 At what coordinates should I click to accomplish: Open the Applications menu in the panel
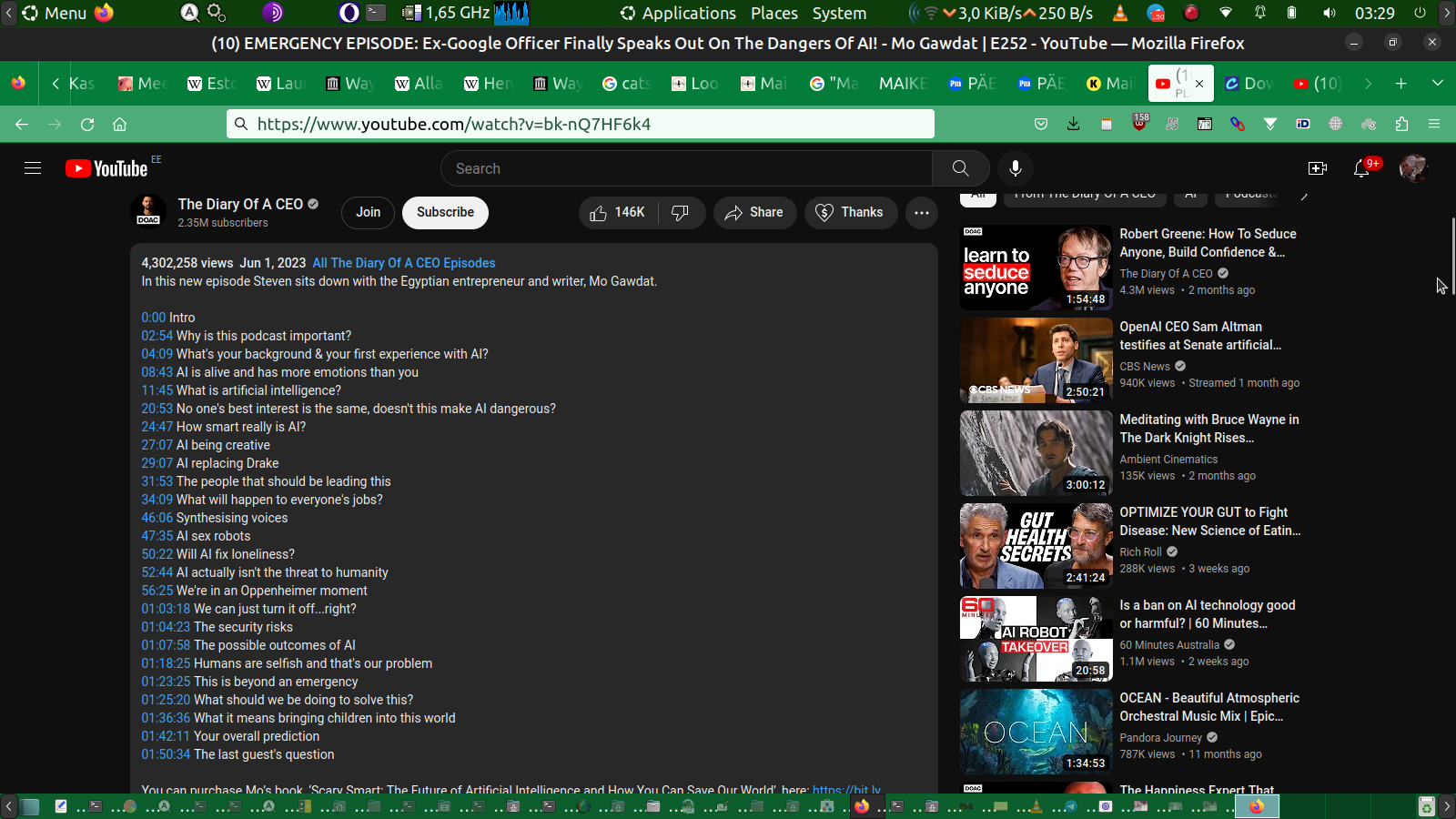[678, 13]
